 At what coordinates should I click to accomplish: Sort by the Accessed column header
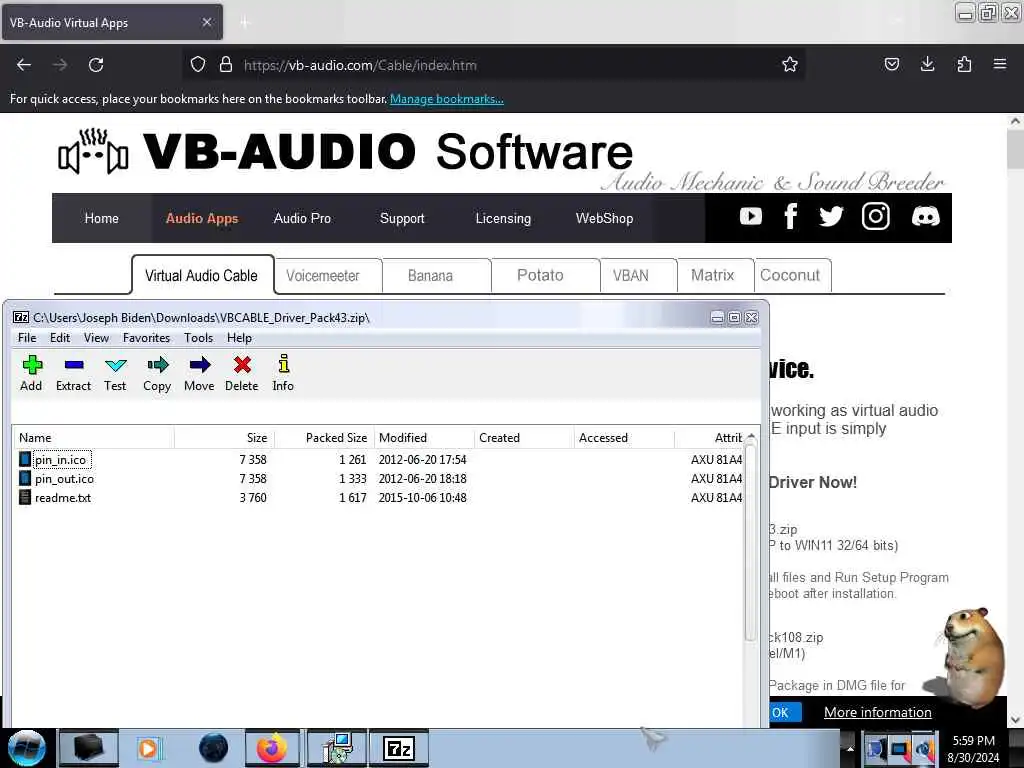[624, 438]
